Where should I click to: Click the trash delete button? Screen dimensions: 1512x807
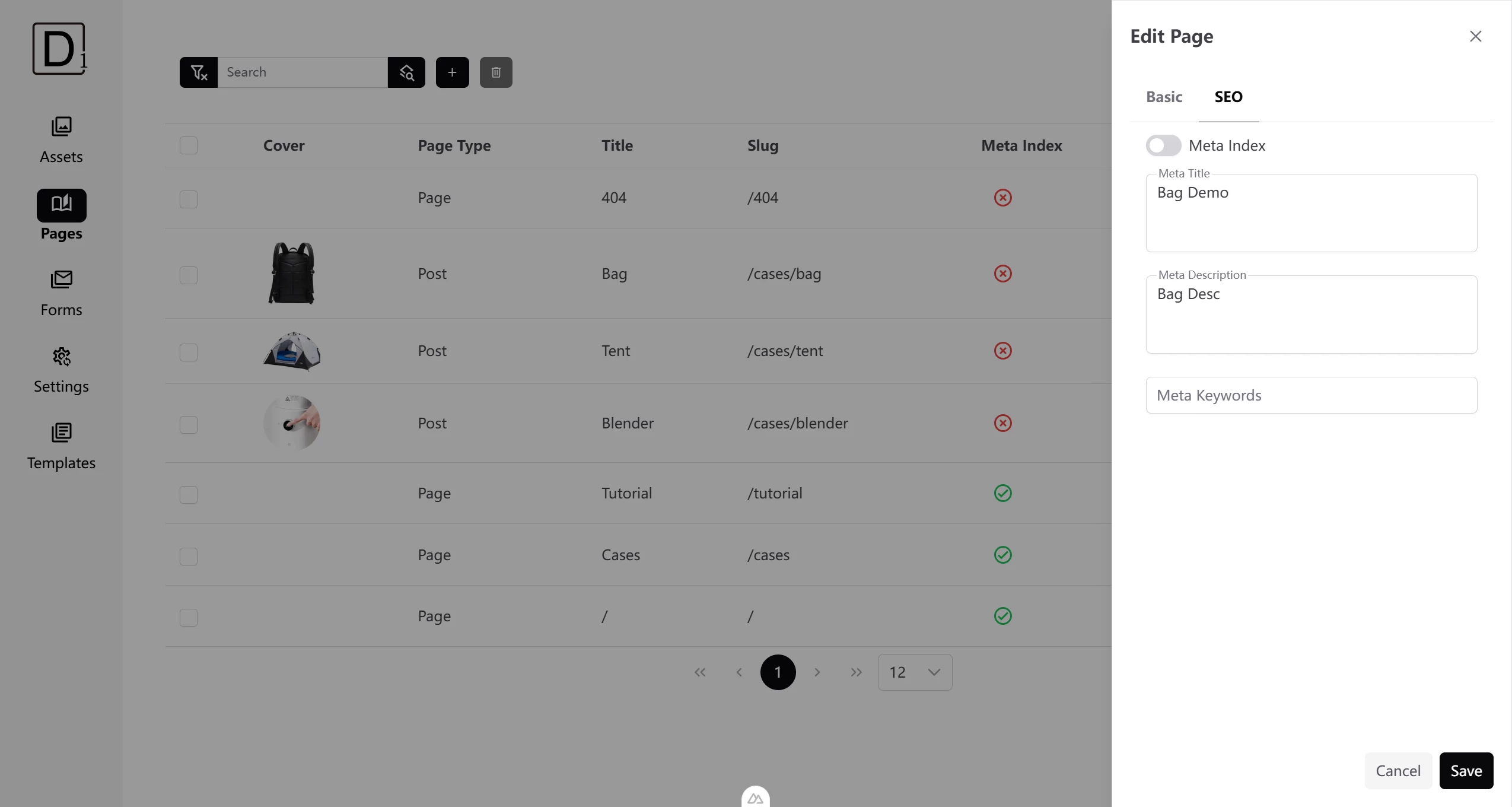(496, 72)
